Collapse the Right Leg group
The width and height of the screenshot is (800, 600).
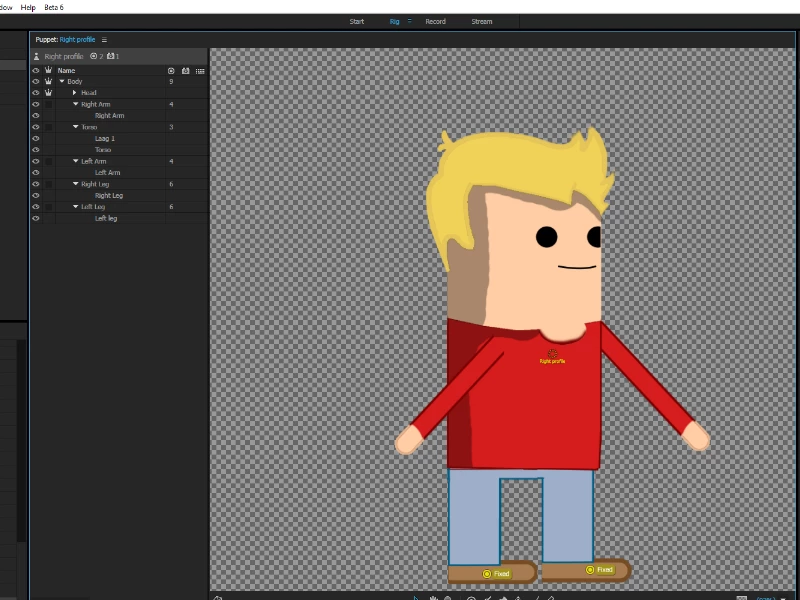pos(76,184)
